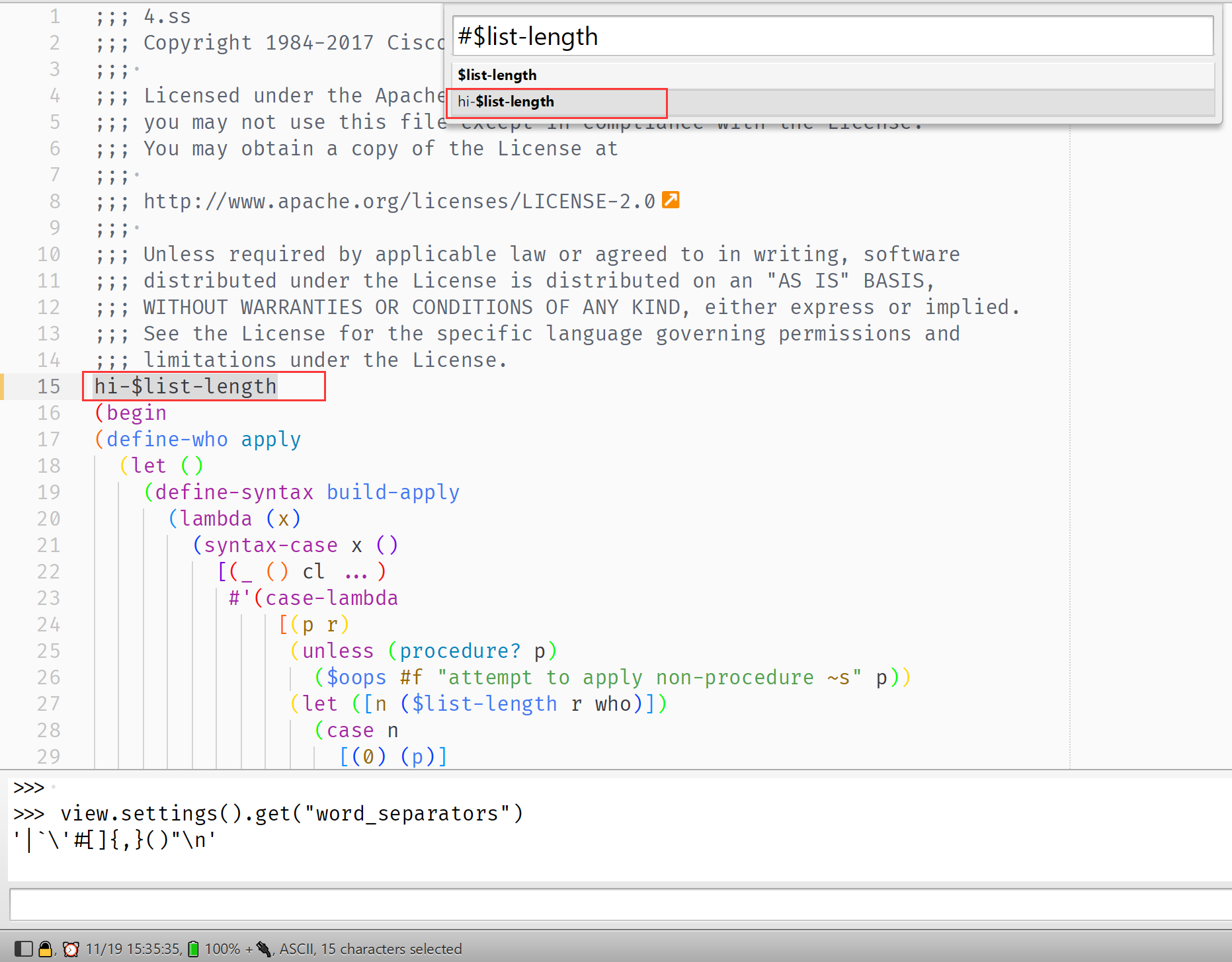Click the yellow padlock icon in status bar
The height and width of the screenshot is (962, 1232).
tap(44, 949)
